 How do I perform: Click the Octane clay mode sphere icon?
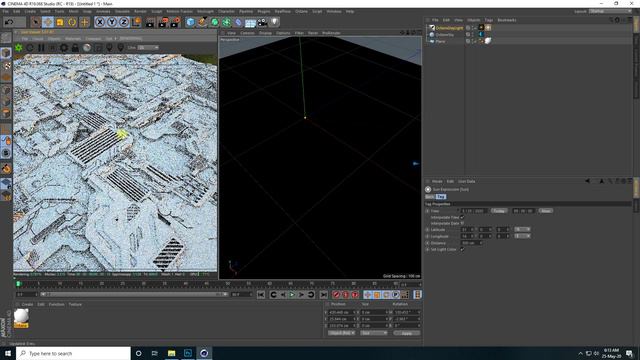coord(87,48)
